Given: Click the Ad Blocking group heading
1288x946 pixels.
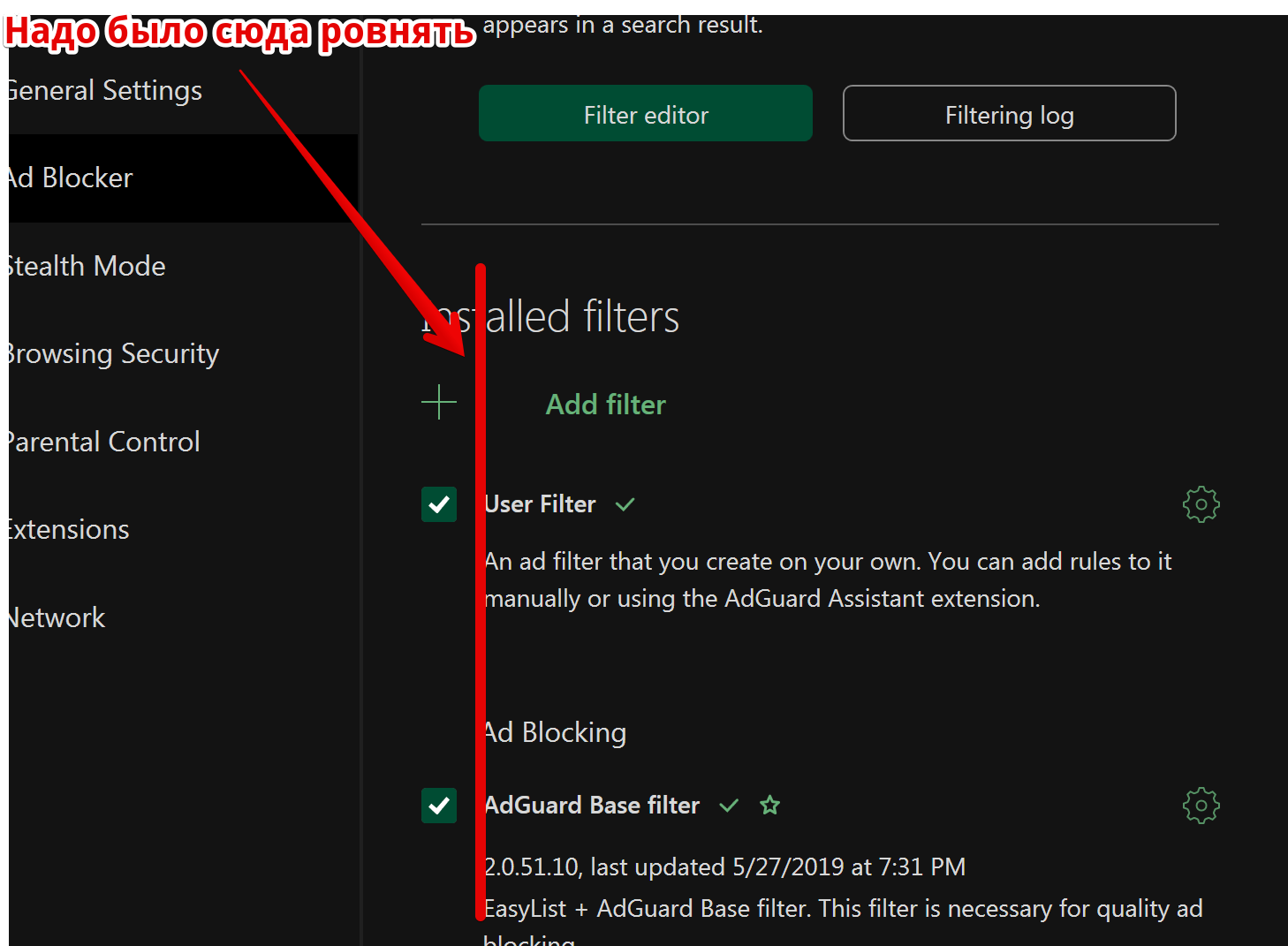Looking at the screenshot, I should 556,732.
